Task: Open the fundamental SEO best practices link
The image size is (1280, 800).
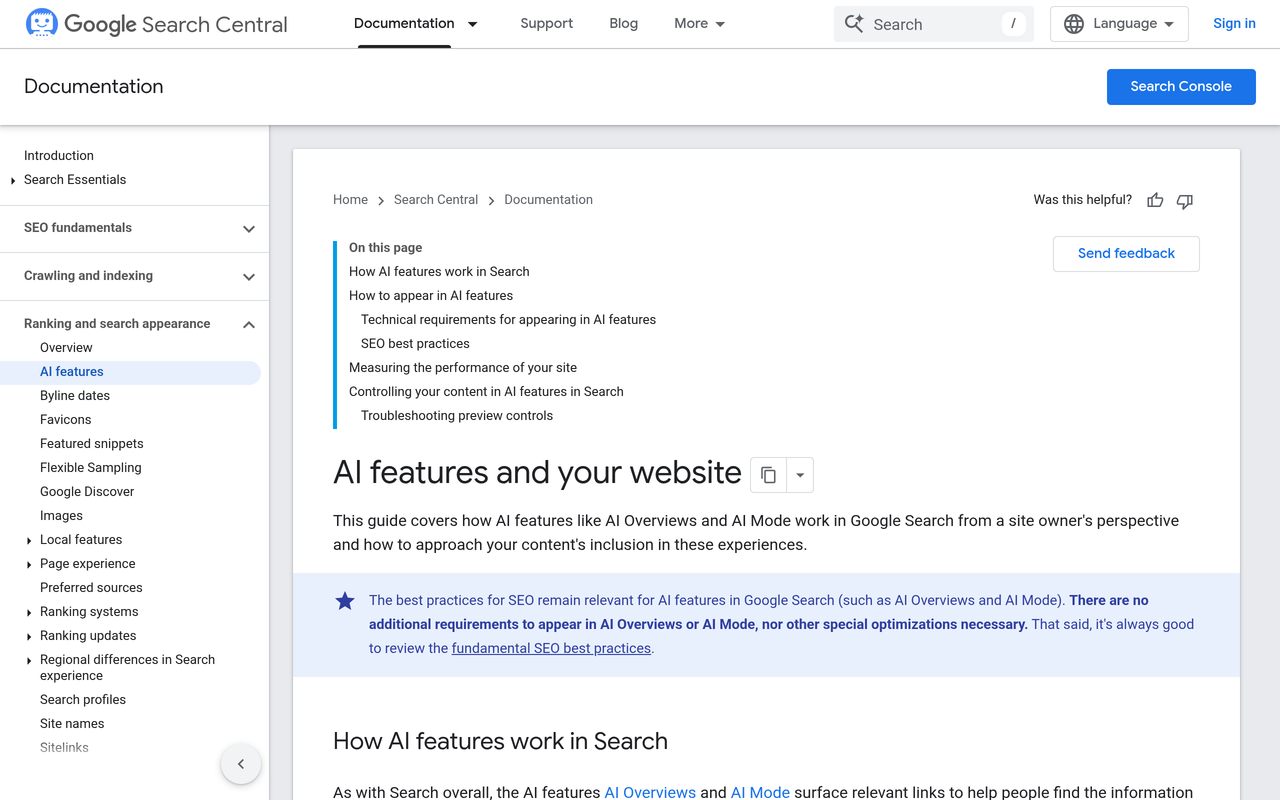Action: [x=551, y=648]
